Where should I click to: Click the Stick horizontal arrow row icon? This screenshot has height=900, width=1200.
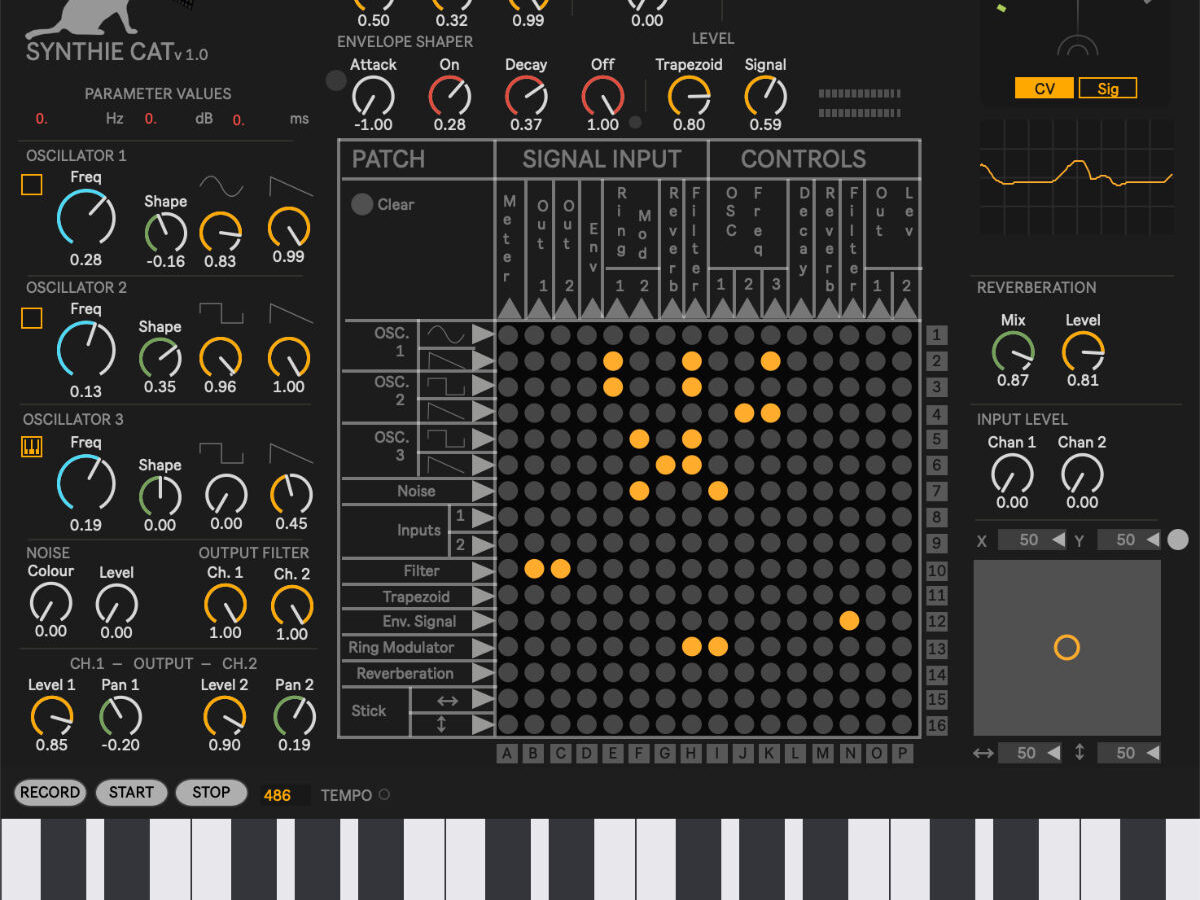click(x=448, y=698)
